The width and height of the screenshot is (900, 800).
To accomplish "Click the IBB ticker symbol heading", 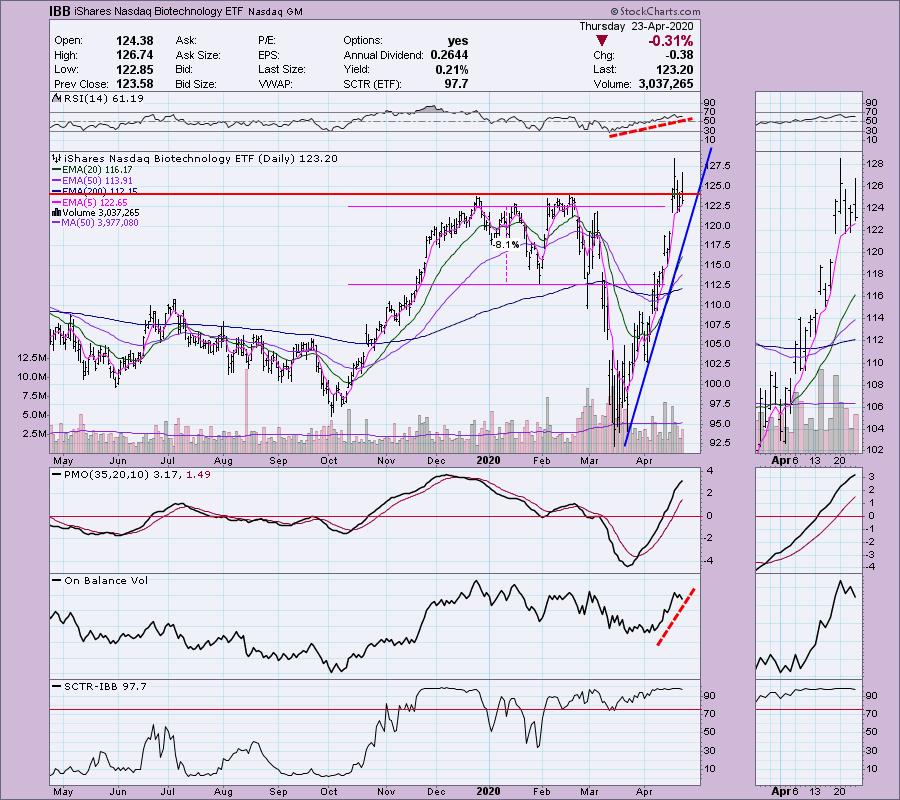I will coord(60,11).
